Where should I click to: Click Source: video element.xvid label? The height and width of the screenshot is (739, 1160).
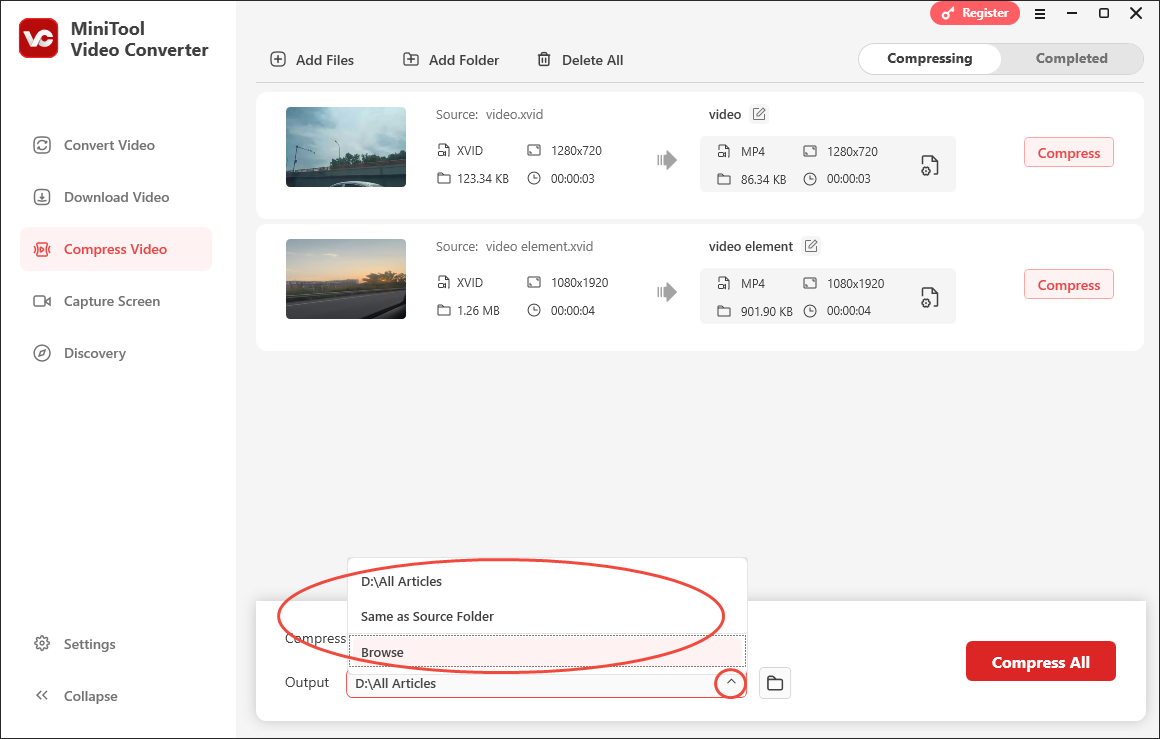[x=514, y=246]
